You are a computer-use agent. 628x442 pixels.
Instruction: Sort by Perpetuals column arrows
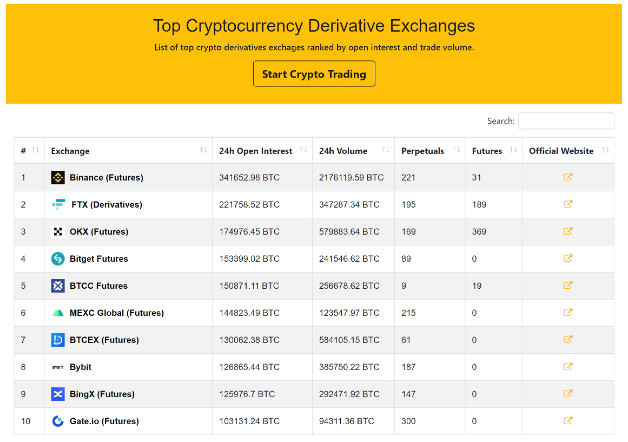pyautogui.click(x=456, y=150)
